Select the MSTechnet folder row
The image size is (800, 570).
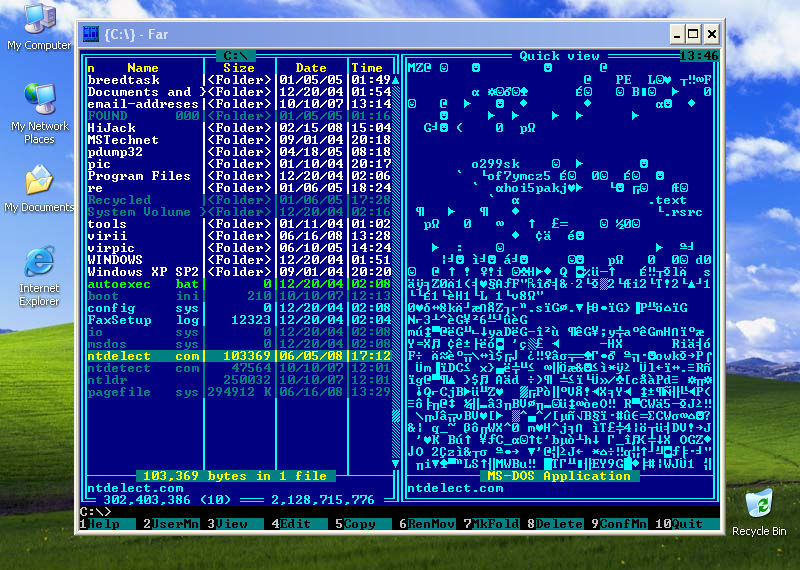[x=239, y=140]
